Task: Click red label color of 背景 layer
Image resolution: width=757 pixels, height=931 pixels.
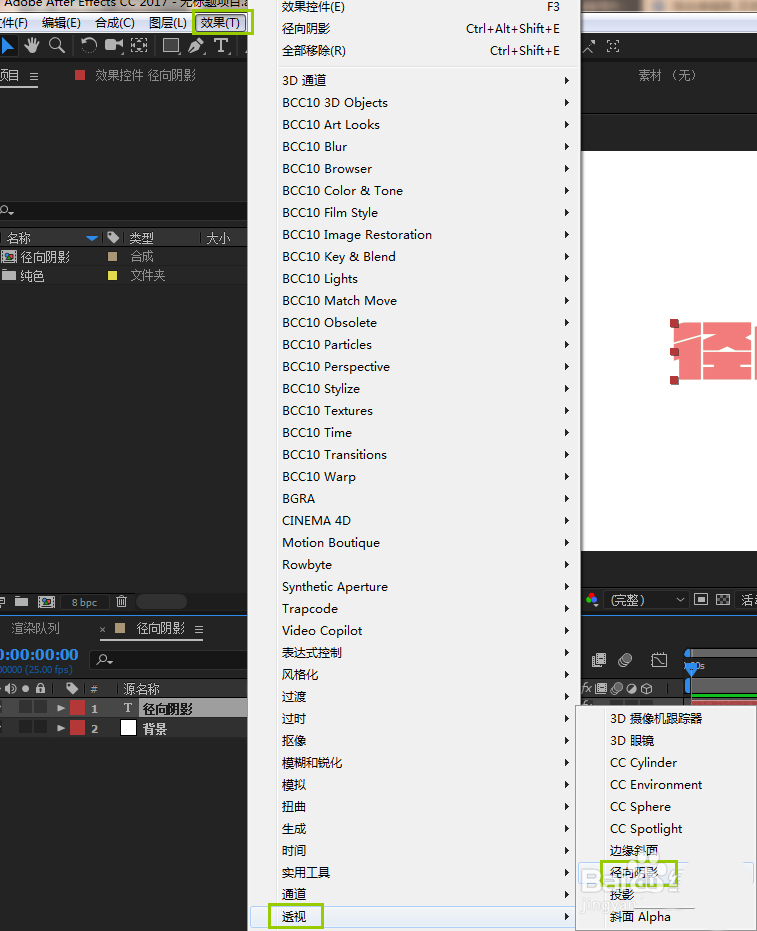Action: point(77,728)
